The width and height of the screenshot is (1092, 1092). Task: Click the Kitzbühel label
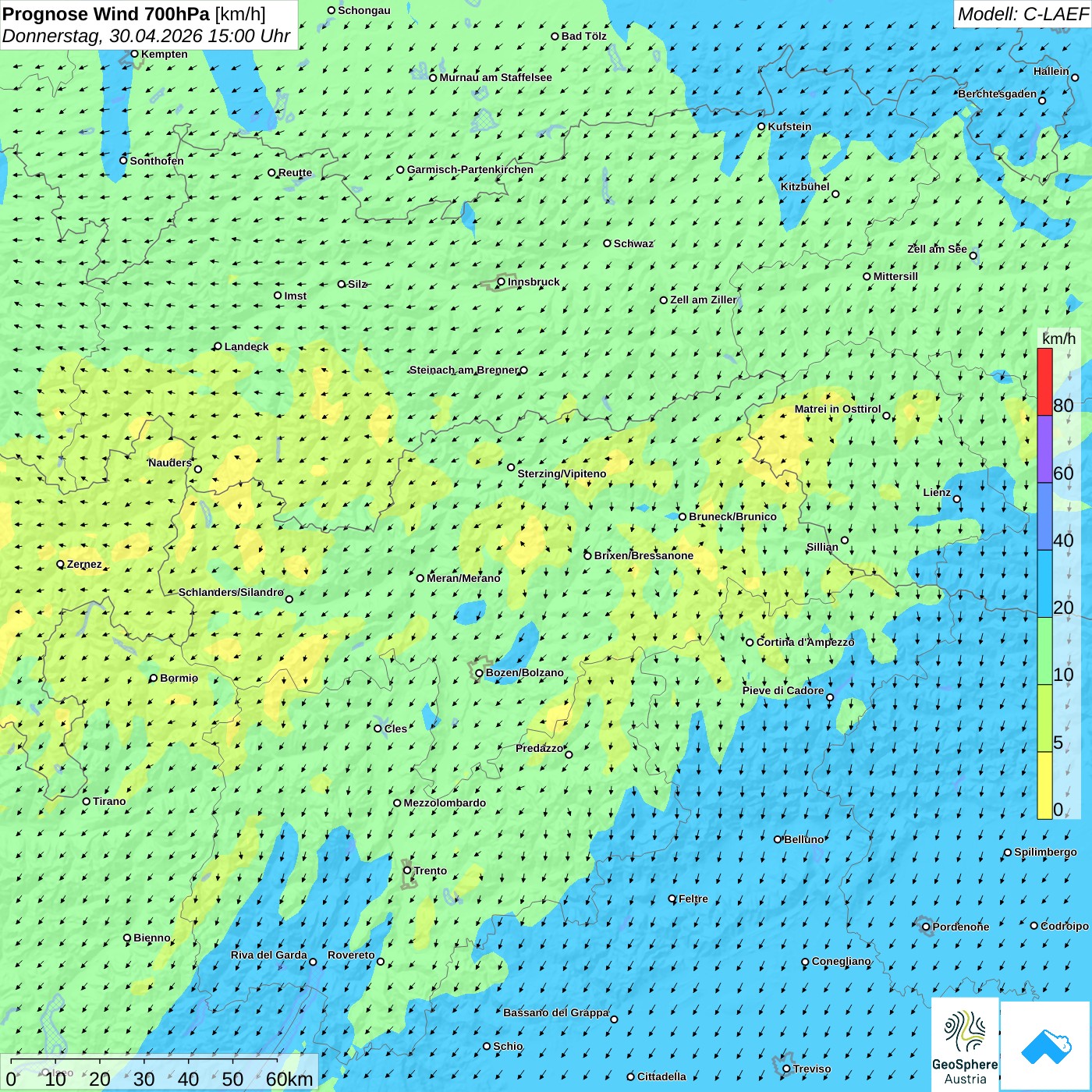pyautogui.click(x=805, y=186)
